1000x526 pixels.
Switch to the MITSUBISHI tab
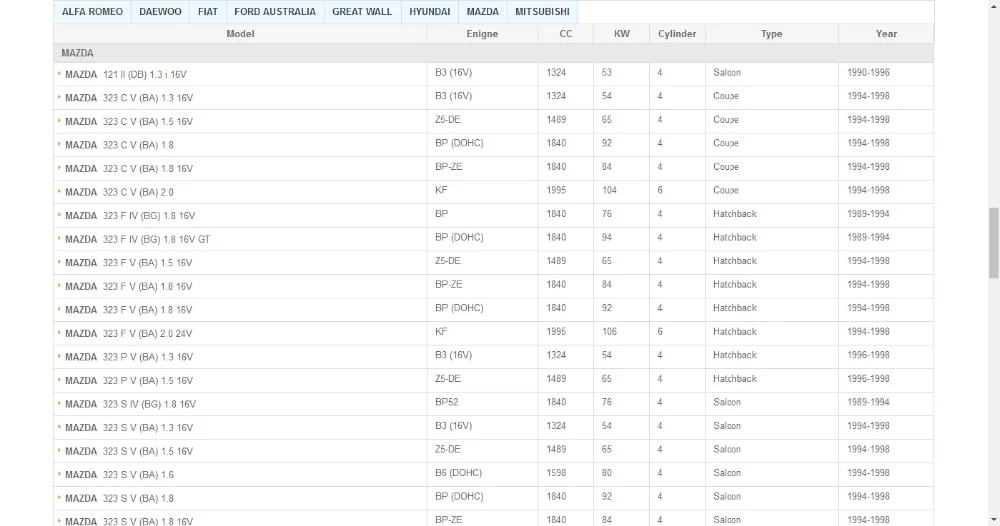point(542,12)
